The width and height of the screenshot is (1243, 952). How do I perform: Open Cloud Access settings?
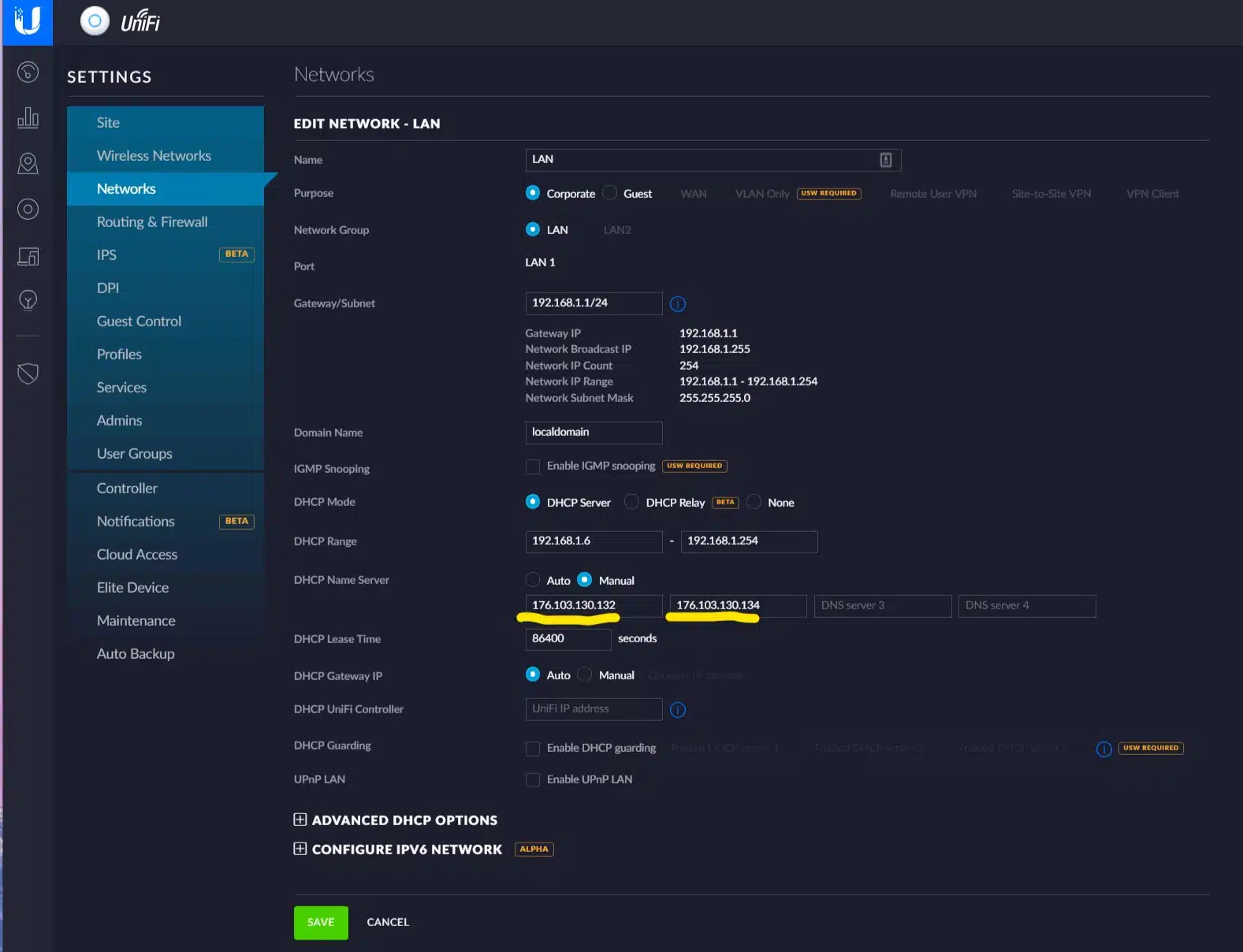166,555
